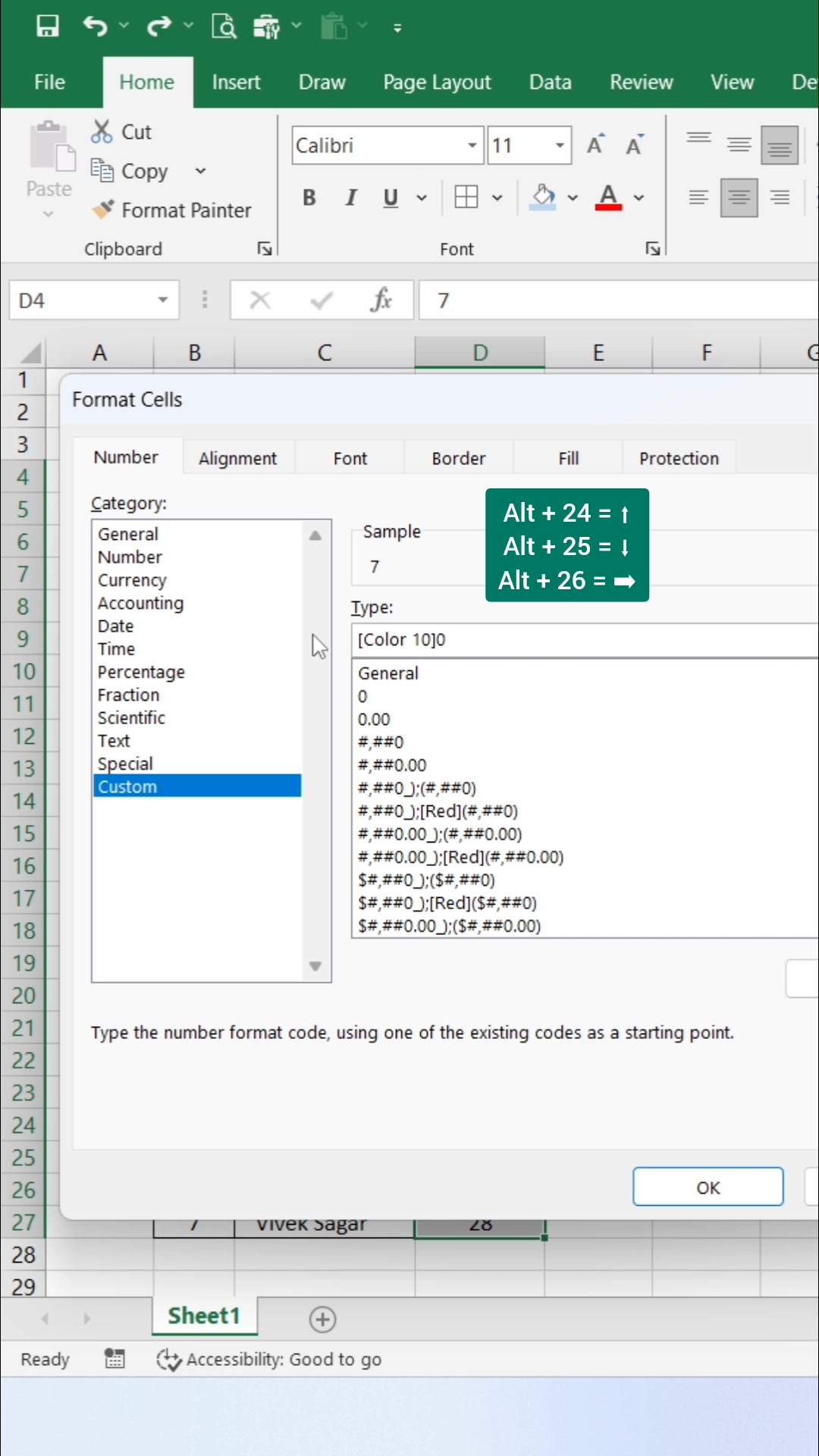Viewport: 819px width, 1456px height.
Task: Click the Undo arrow icon
Action: [95, 27]
